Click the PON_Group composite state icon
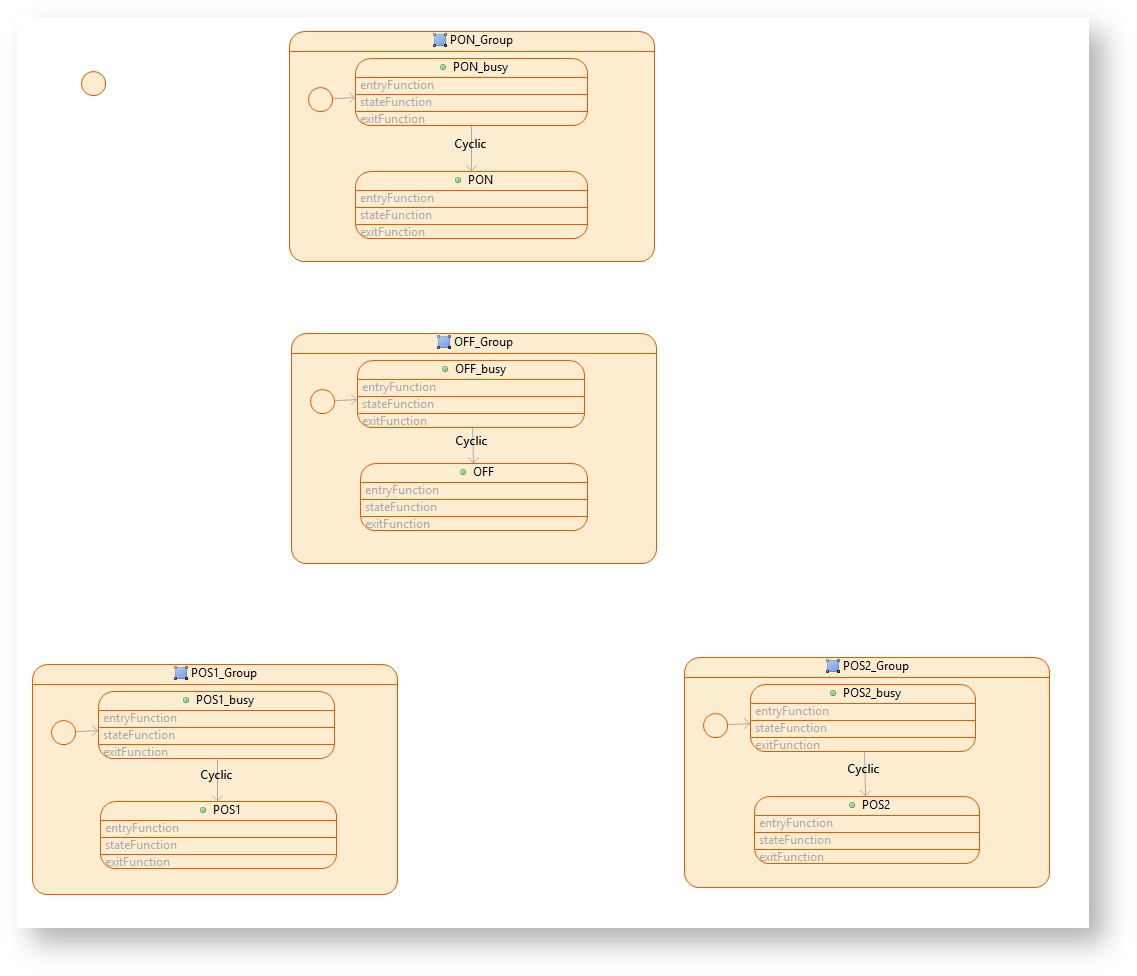Viewport: 1137px width, 976px height. coord(440,40)
